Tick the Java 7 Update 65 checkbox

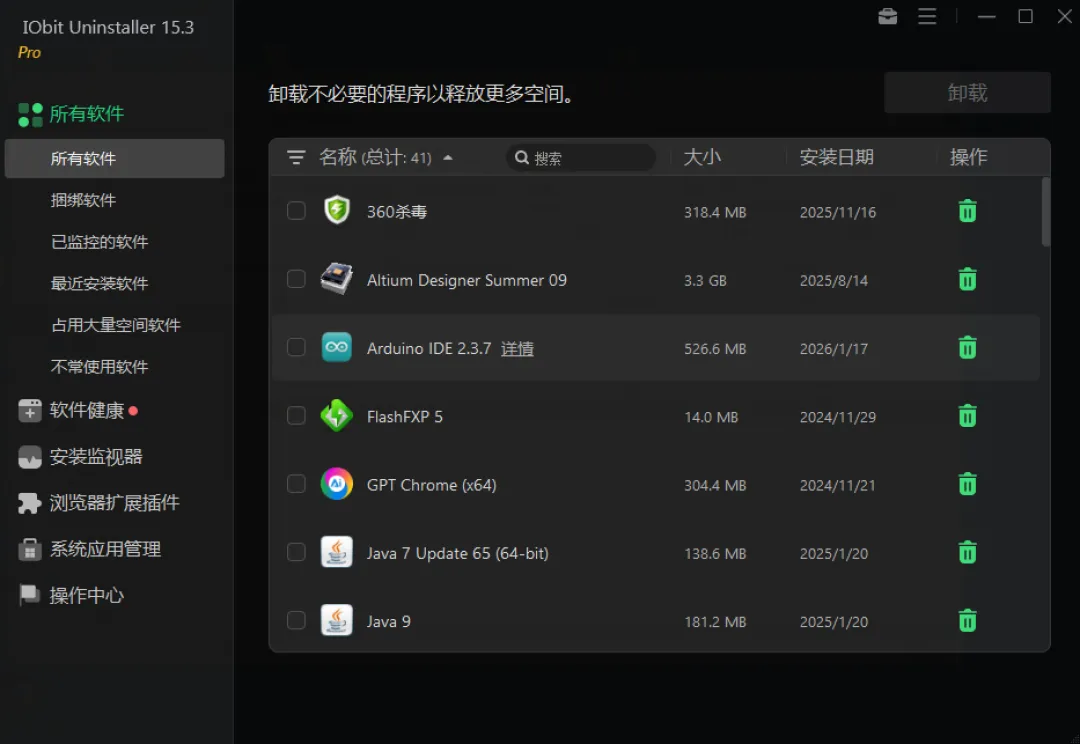pyautogui.click(x=296, y=552)
